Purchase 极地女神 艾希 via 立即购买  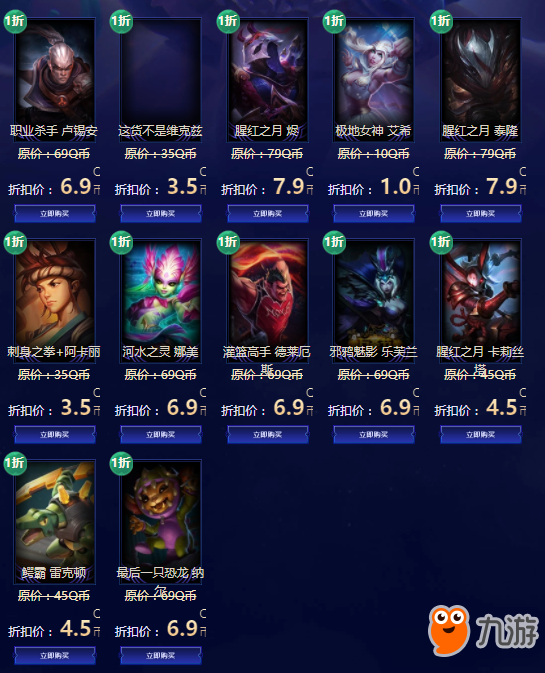click(x=374, y=213)
